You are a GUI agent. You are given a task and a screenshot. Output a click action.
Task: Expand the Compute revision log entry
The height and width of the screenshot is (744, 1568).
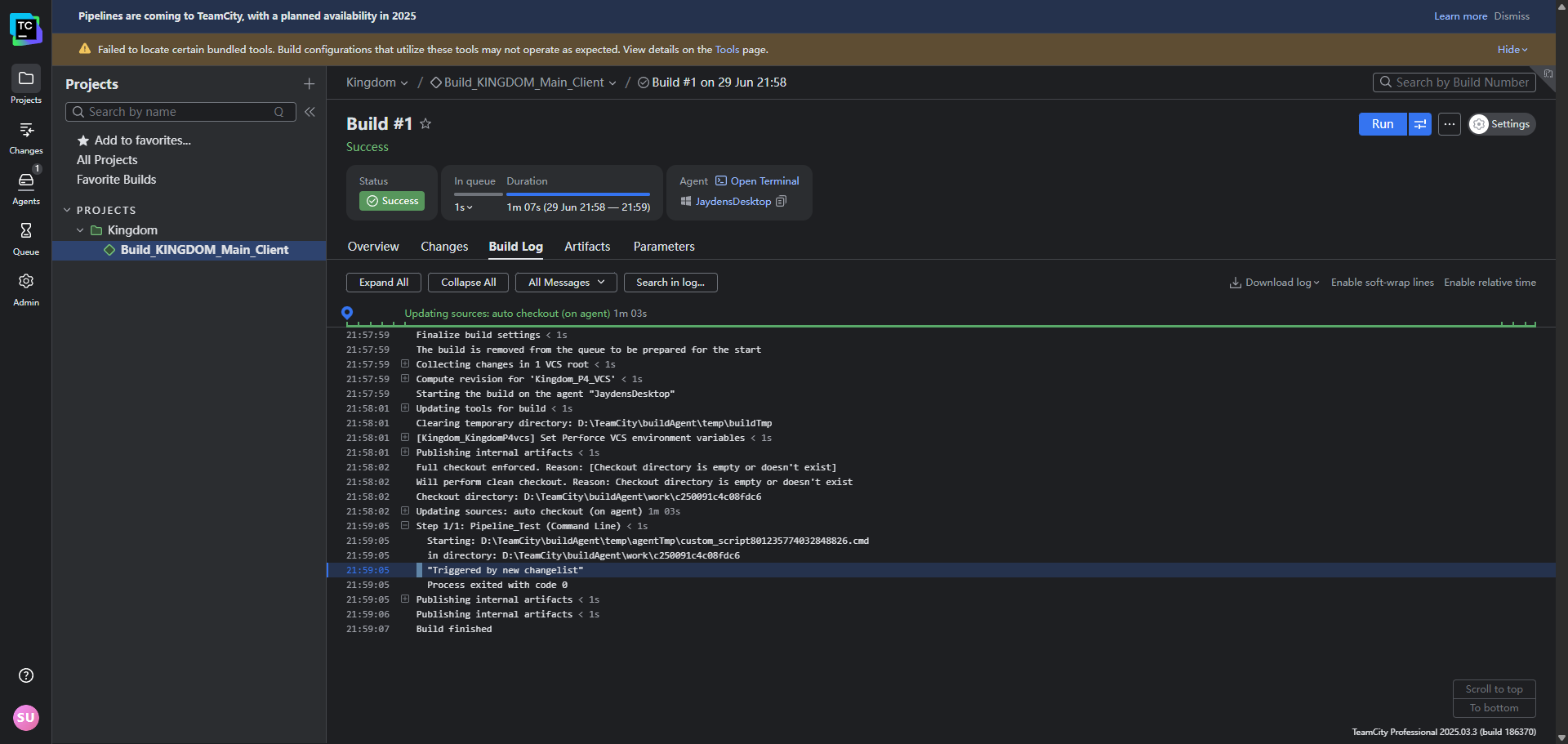point(404,379)
